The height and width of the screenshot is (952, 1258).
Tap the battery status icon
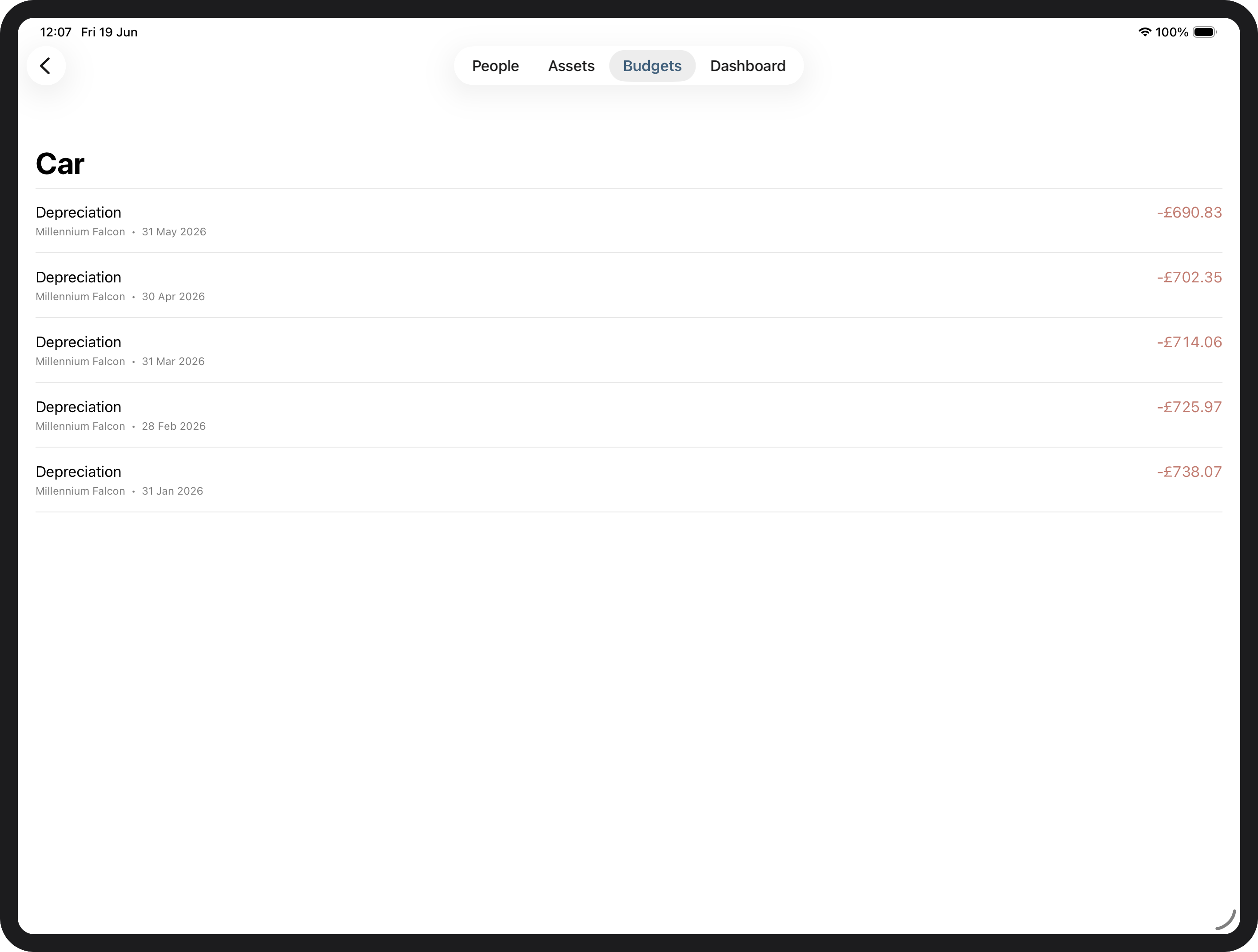point(1205,32)
